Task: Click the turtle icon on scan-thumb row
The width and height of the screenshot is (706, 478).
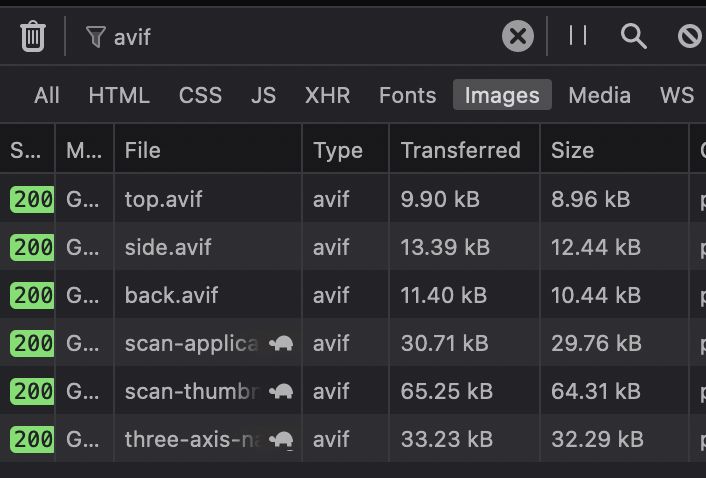Action: [281, 392]
